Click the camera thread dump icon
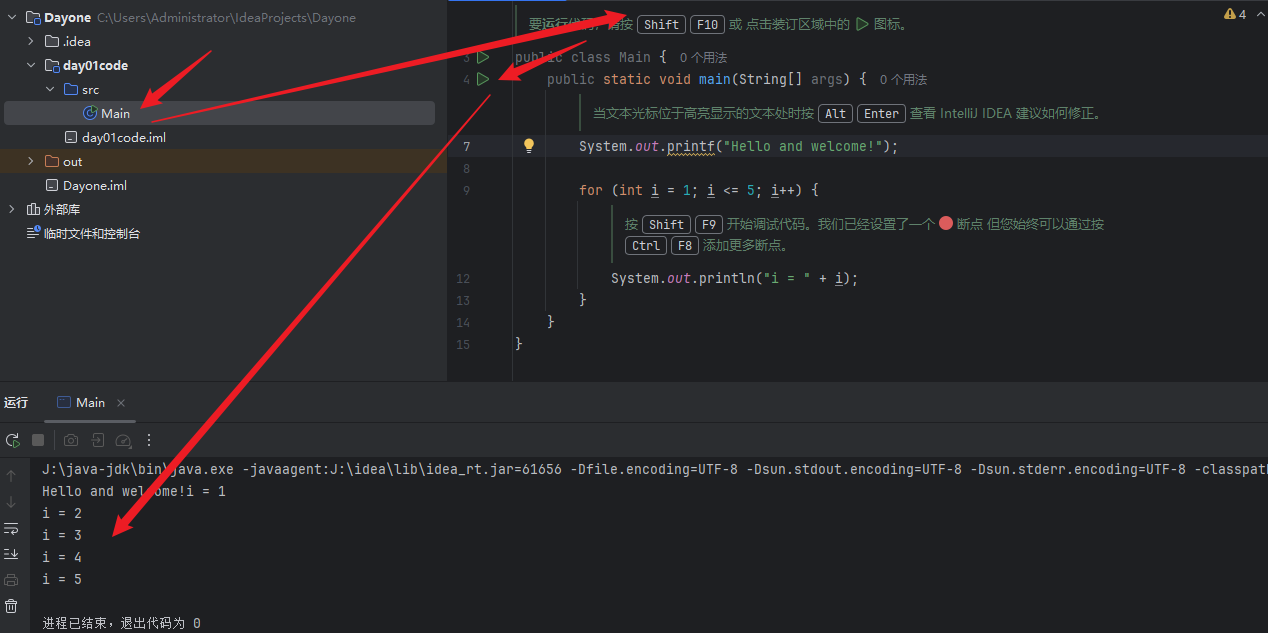This screenshot has height=633, width=1268. click(x=71, y=440)
